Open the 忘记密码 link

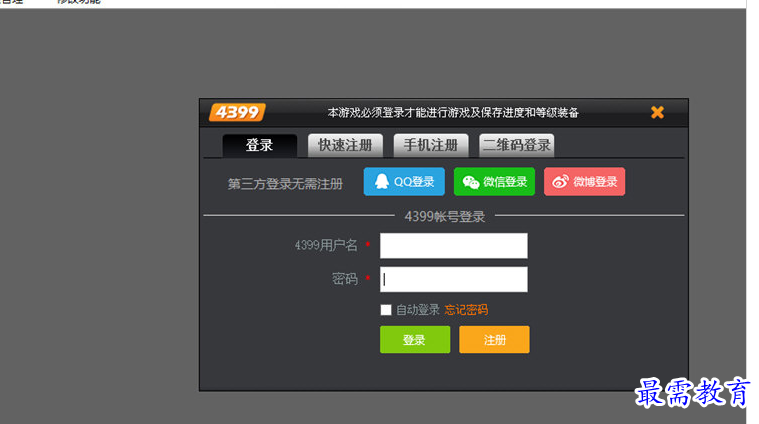click(466, 310)
